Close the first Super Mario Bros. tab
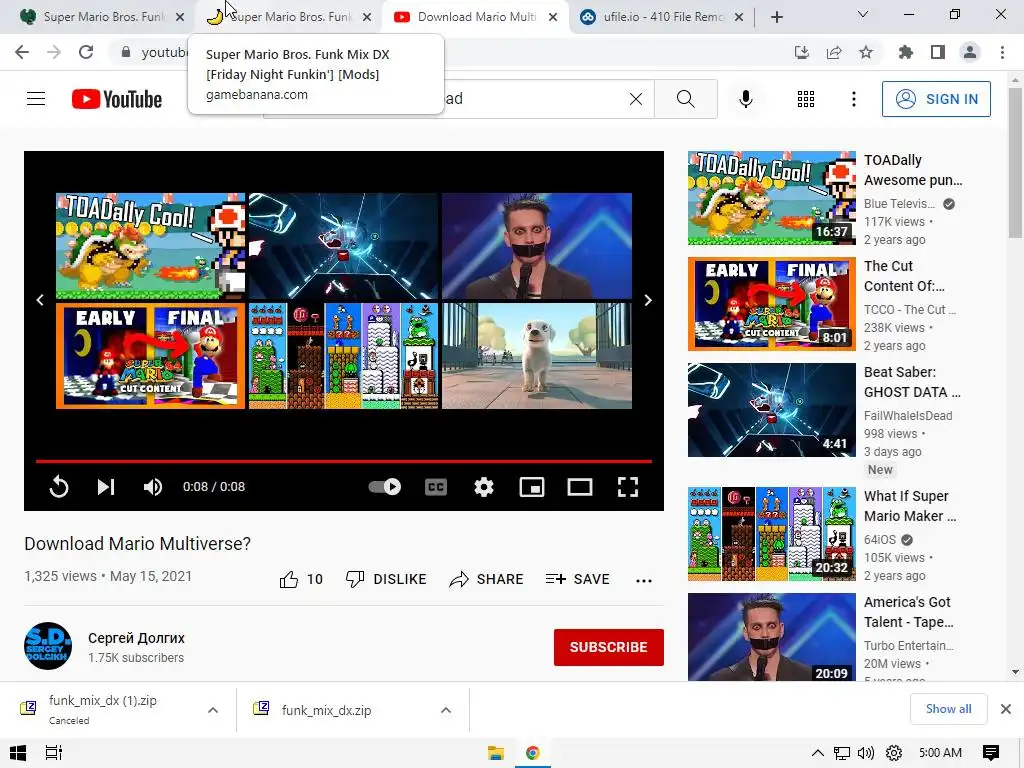1024x768 pixels. (180, 18)
